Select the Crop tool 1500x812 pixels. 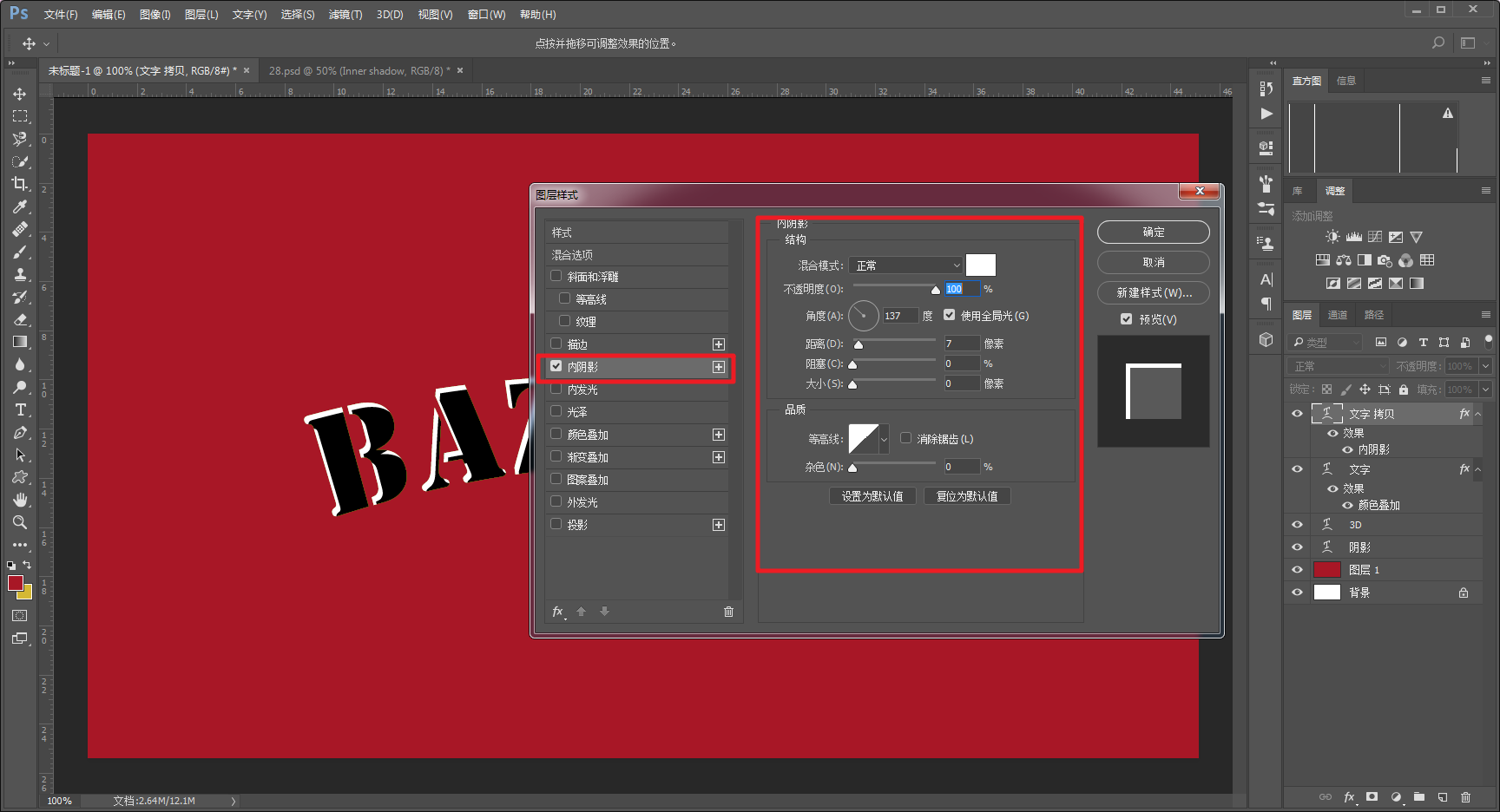coord(20,184)
